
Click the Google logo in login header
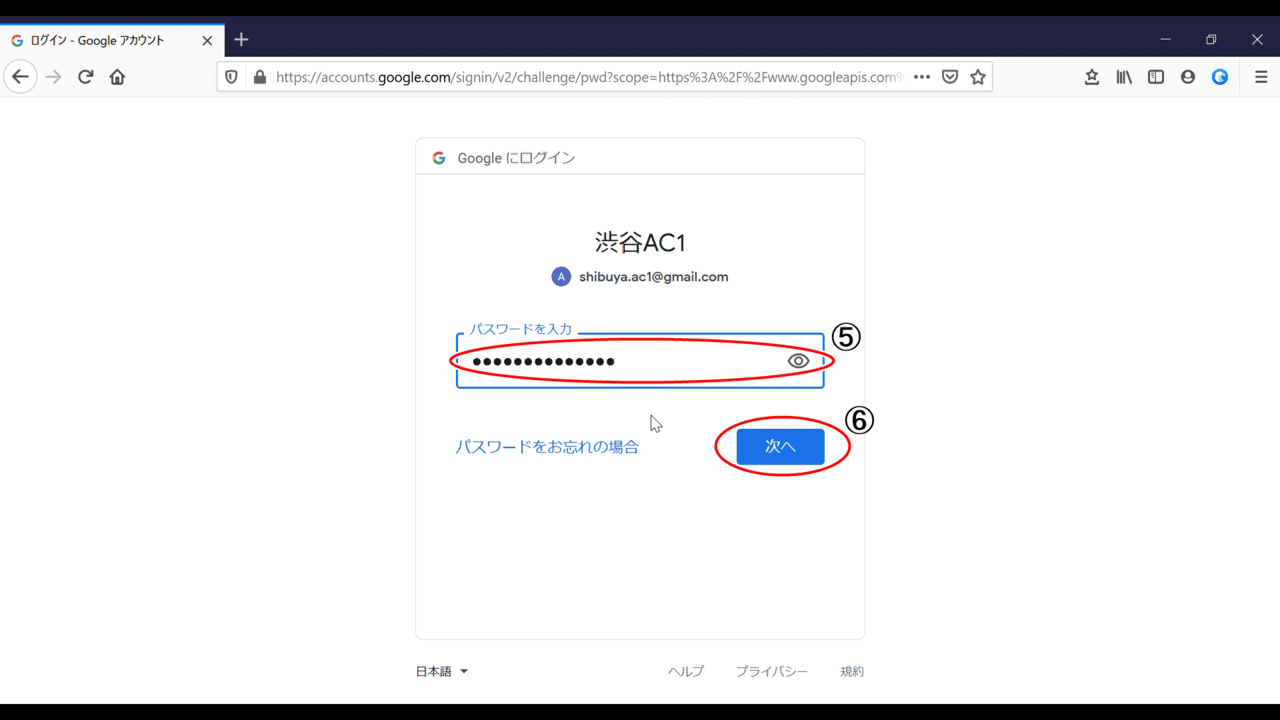438,158
